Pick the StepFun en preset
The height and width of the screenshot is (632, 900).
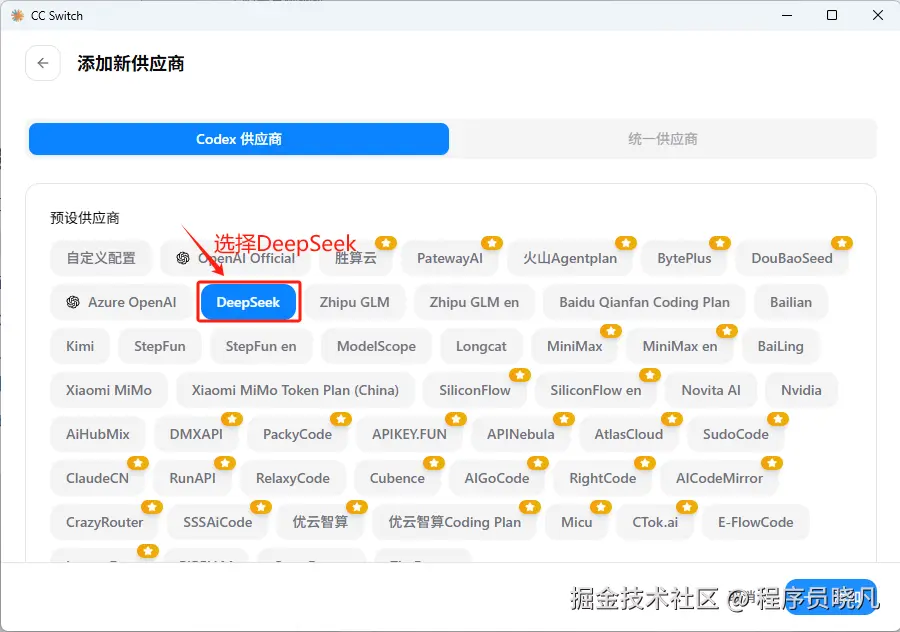261,346
